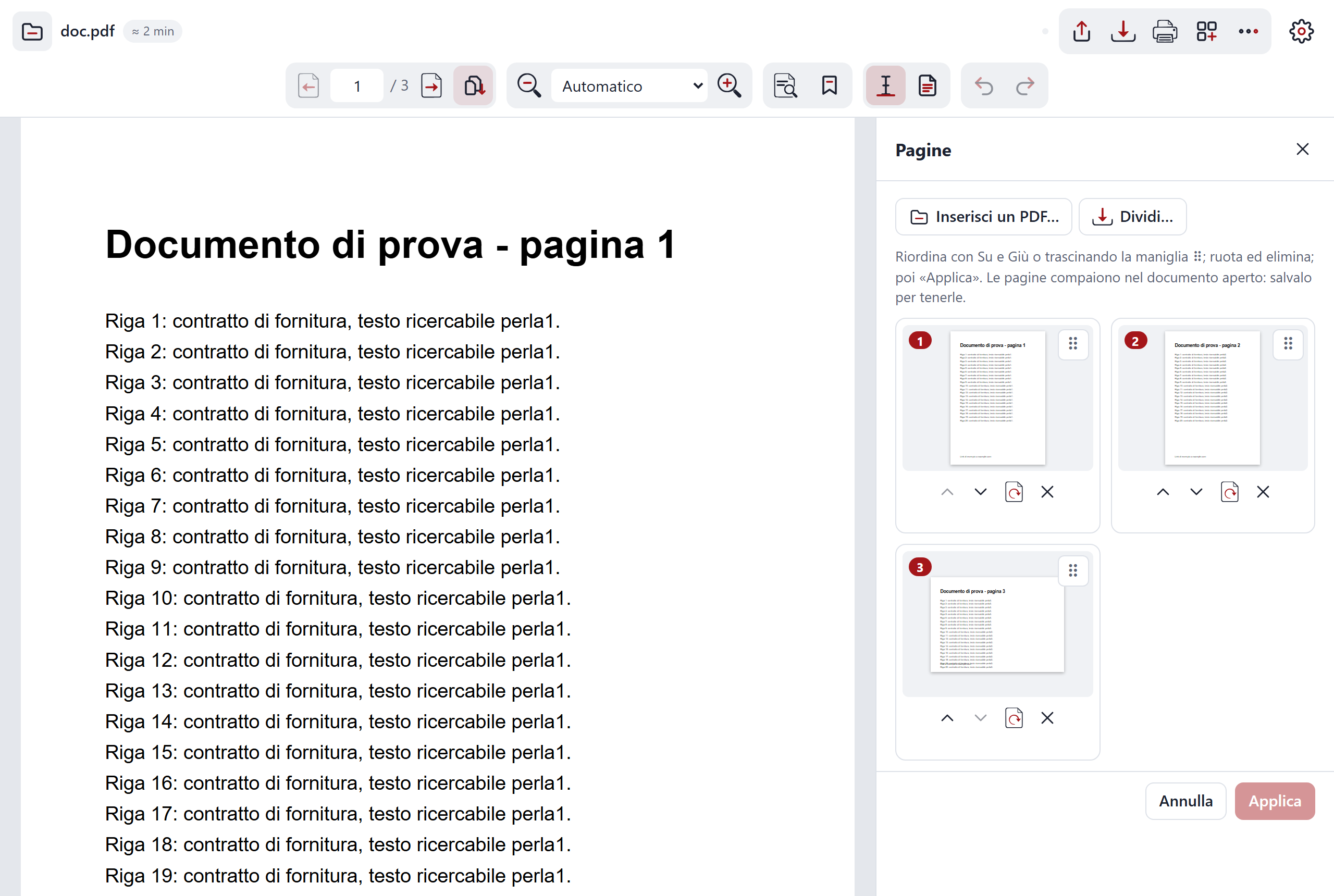Click the drag handle on page 2
This screenshot has width=1334, height=896.
click(x=1288, y=344)
